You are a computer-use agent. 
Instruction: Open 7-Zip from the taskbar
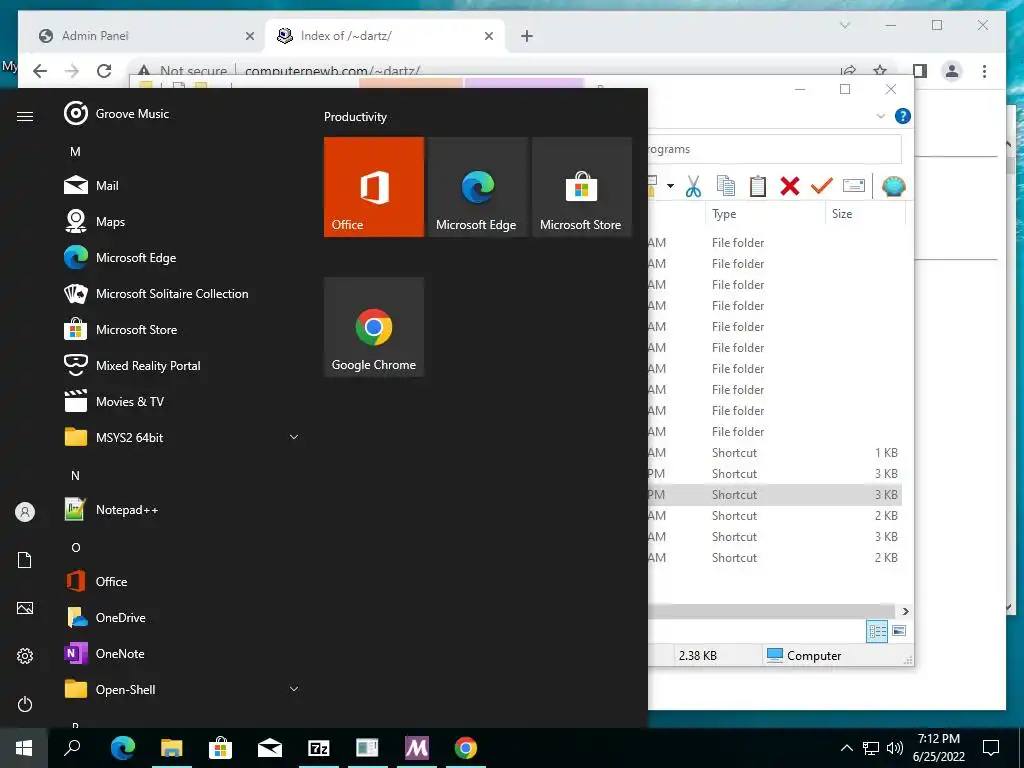coord(319,748)
